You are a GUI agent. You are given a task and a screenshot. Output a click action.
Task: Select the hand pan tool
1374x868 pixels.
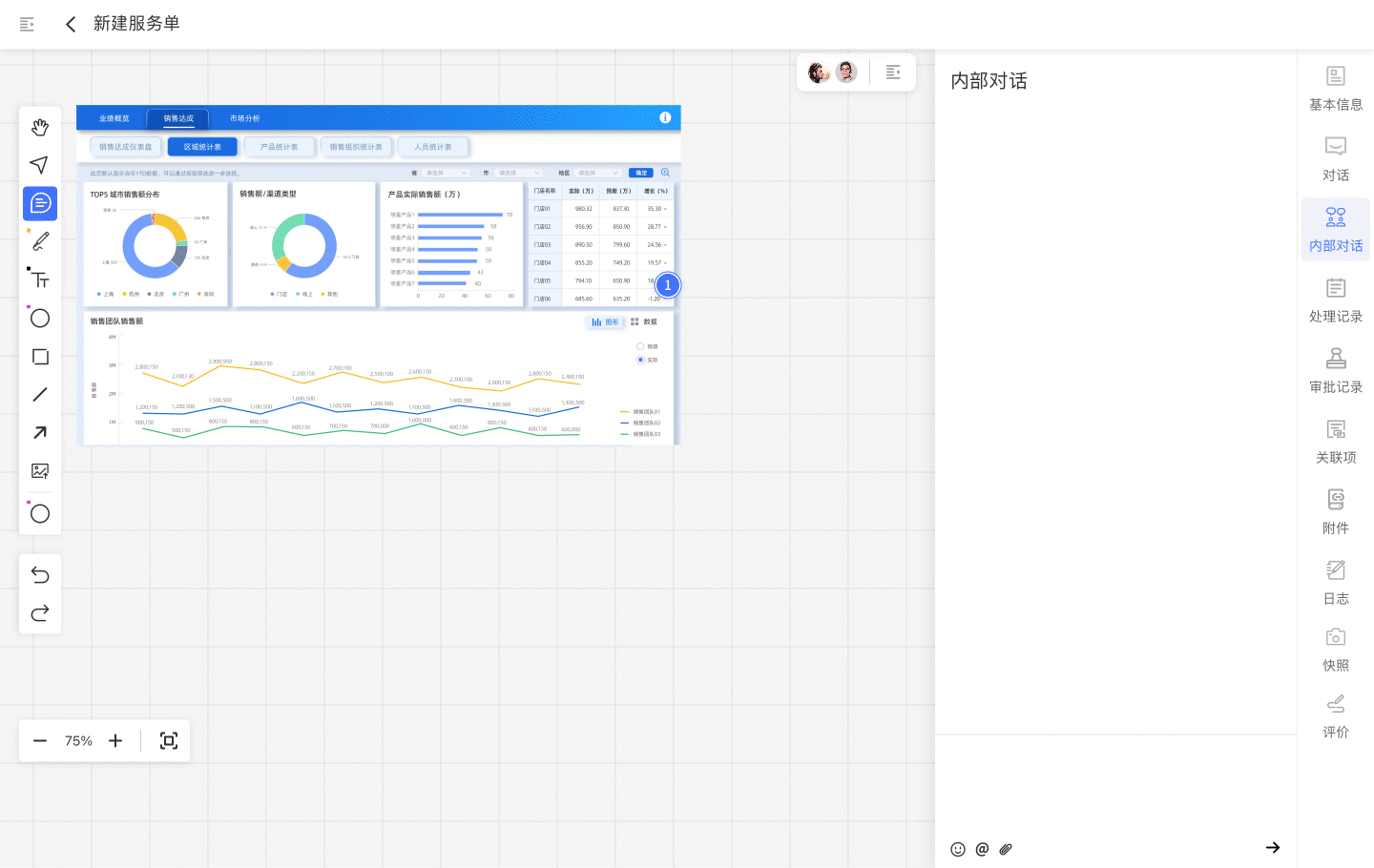40,127
